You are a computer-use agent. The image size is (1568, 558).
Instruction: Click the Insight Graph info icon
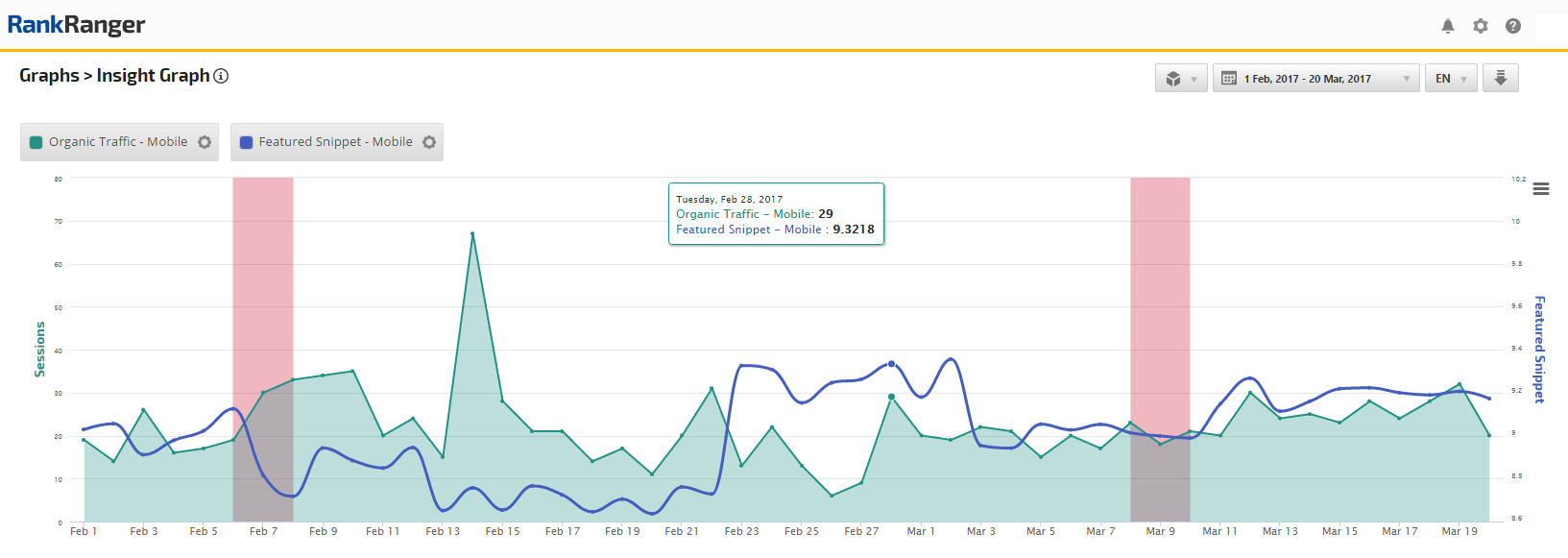[x=221, y=76]
